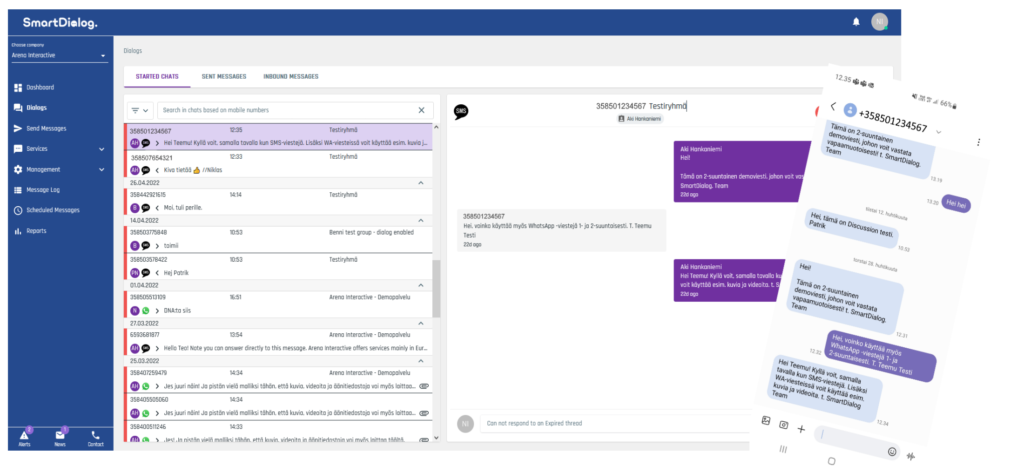Click the attachment icon in the 358407259479 row
Image resolution: width=1024 pixels, height=466 pixels.
(x=424, y=386)
